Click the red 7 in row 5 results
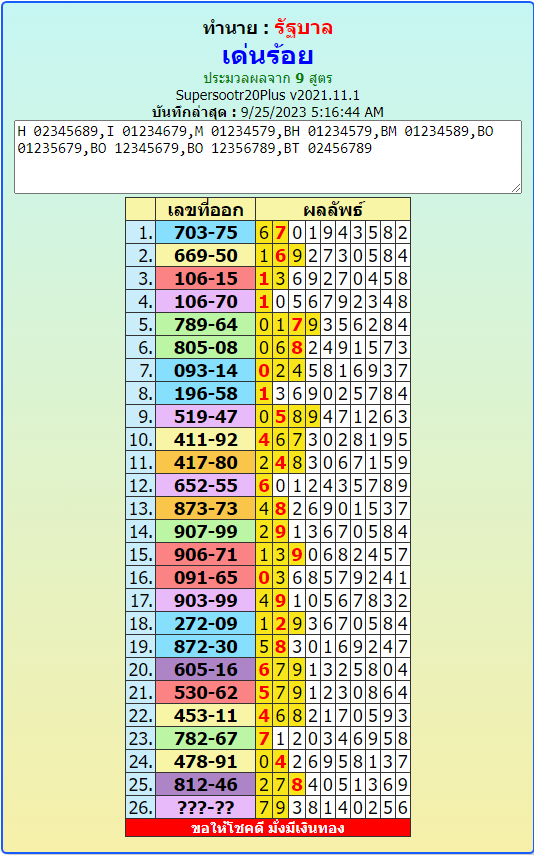The image size is (534, 855). [296, 325]
